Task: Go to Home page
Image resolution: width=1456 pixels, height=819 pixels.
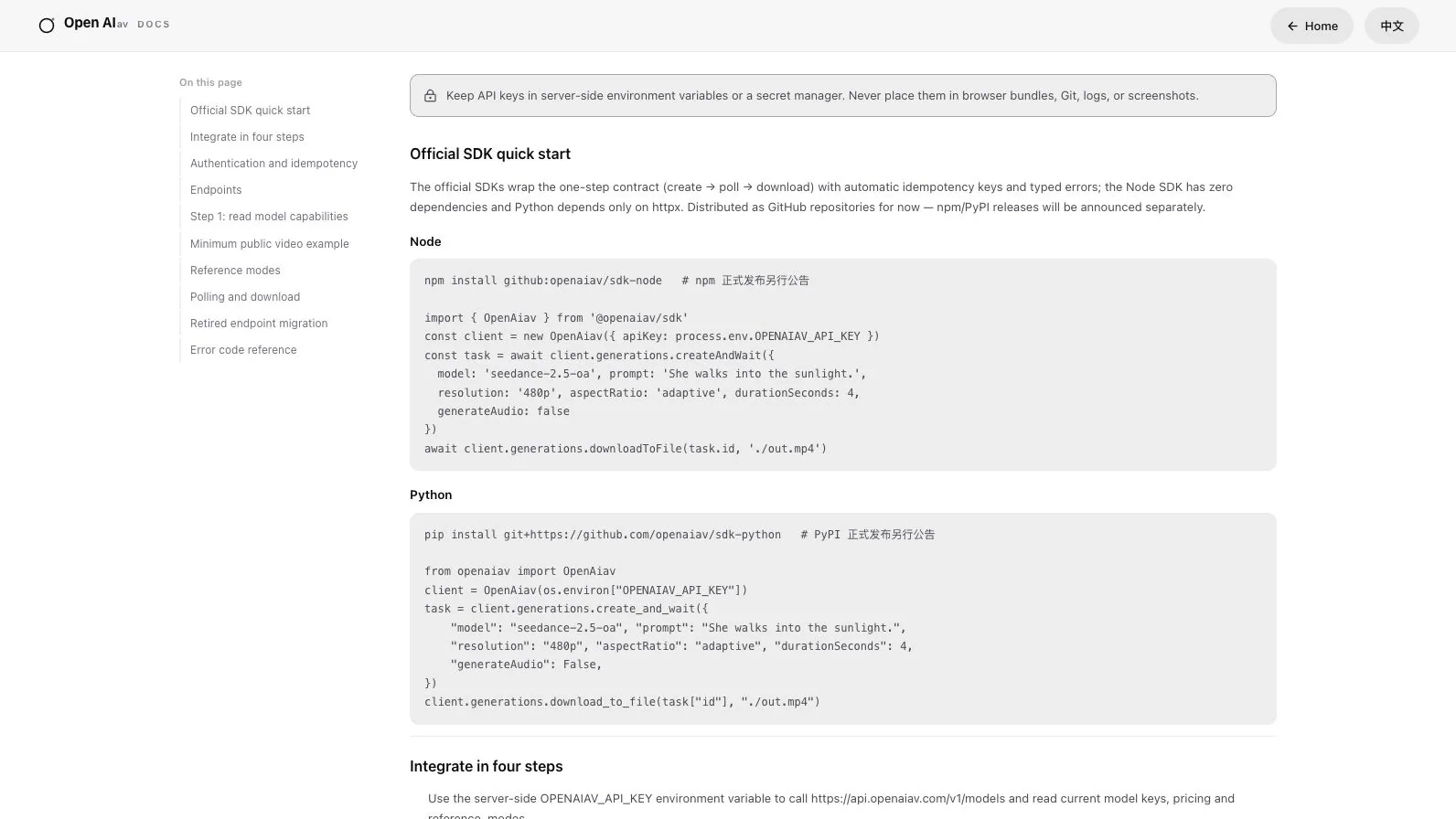Action: (x=1311, y=26)
